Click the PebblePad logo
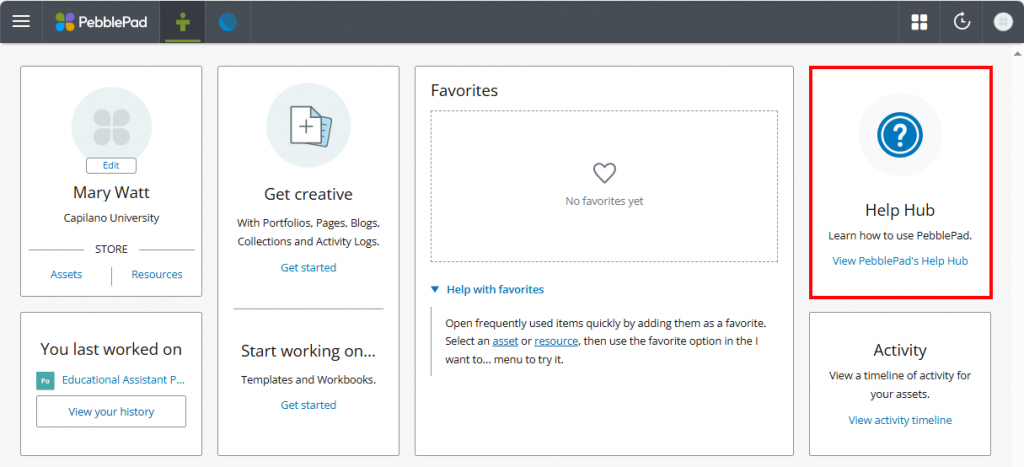This screenshot has width=1024, height=467. [101, 22]
